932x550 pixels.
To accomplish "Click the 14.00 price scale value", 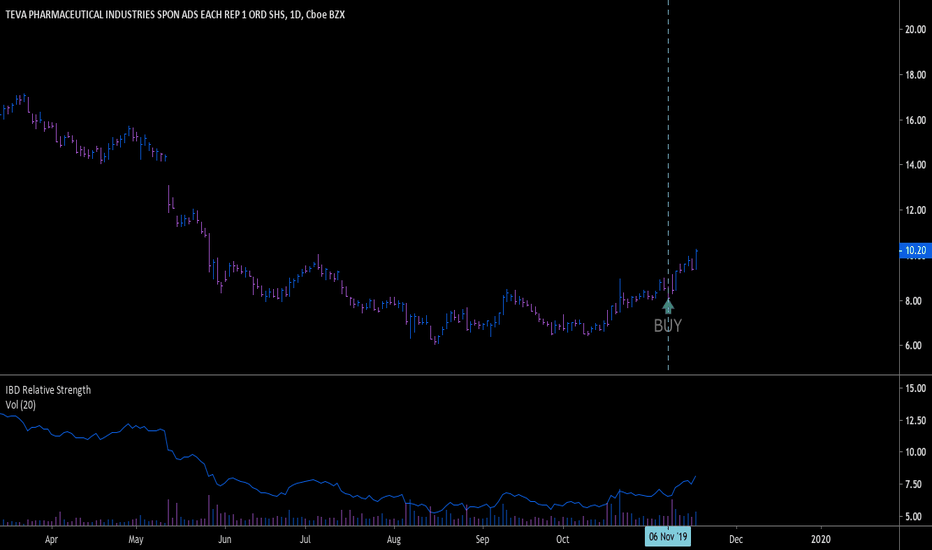I will (915, 165).
